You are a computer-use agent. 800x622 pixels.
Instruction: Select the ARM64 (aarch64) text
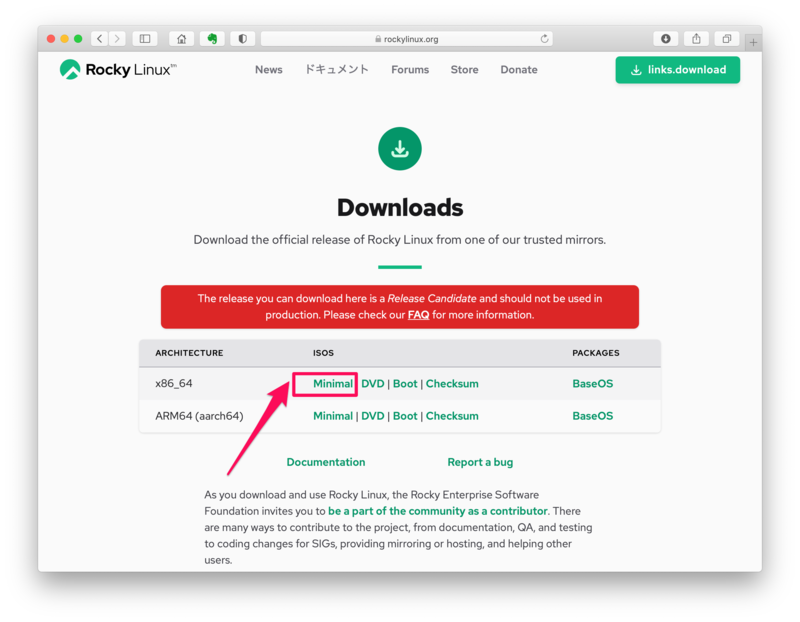[199, 416]
